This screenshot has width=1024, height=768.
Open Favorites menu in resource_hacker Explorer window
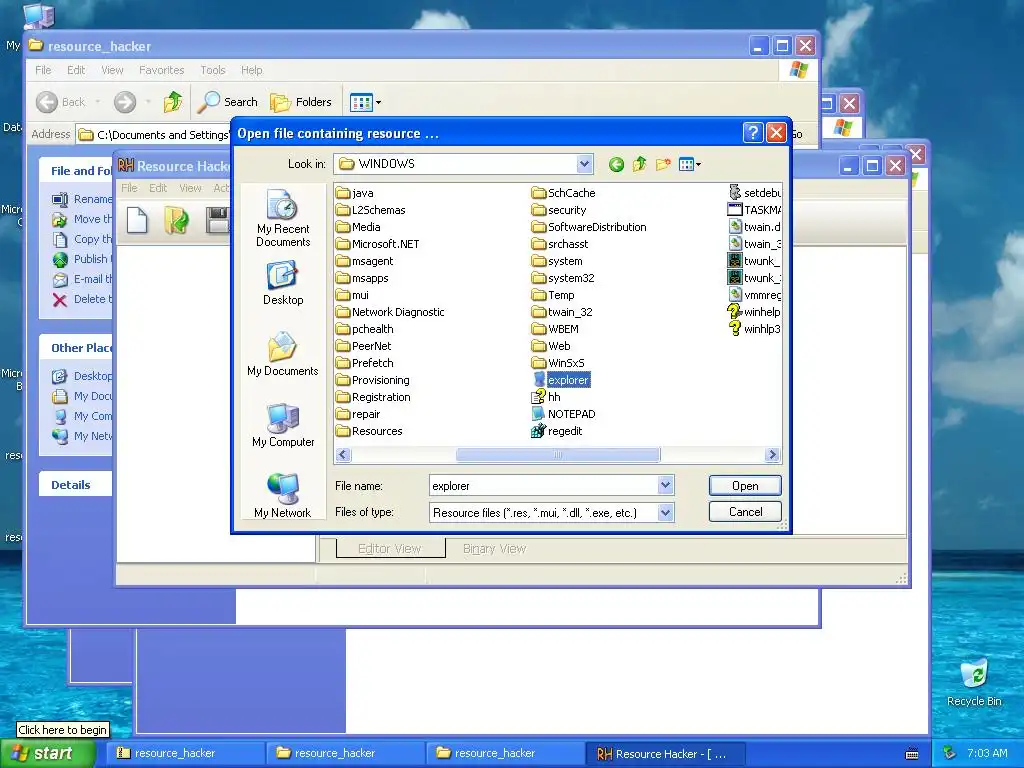coord(161,70)
